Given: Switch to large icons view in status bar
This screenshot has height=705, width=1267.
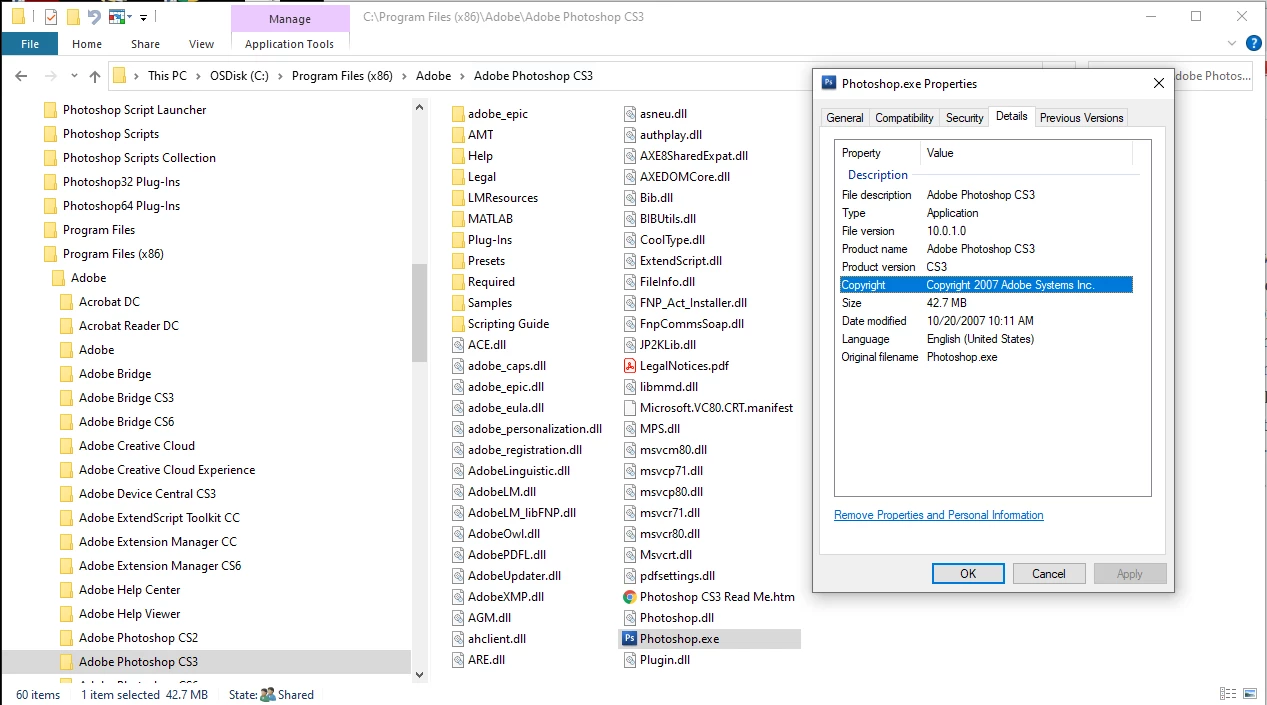Looking at the screenshot, I should pos(1249,694).
